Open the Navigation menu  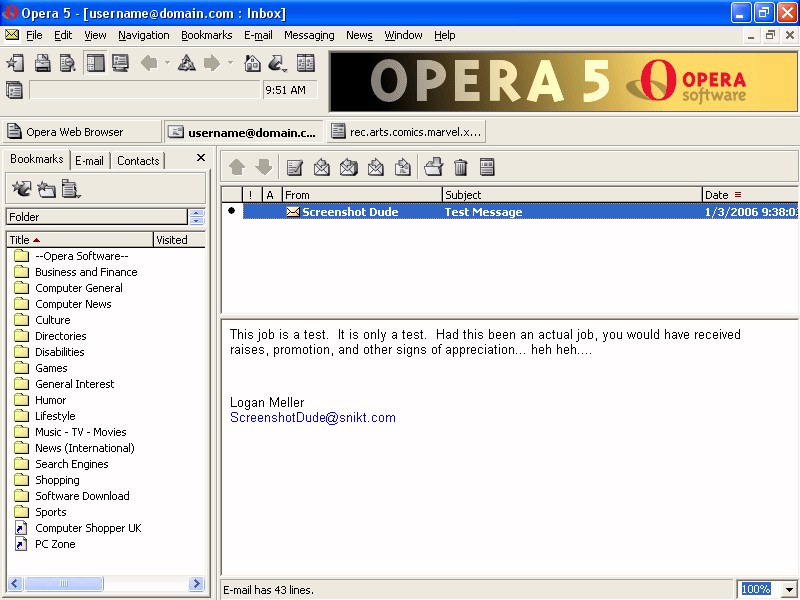pos(144,35)
